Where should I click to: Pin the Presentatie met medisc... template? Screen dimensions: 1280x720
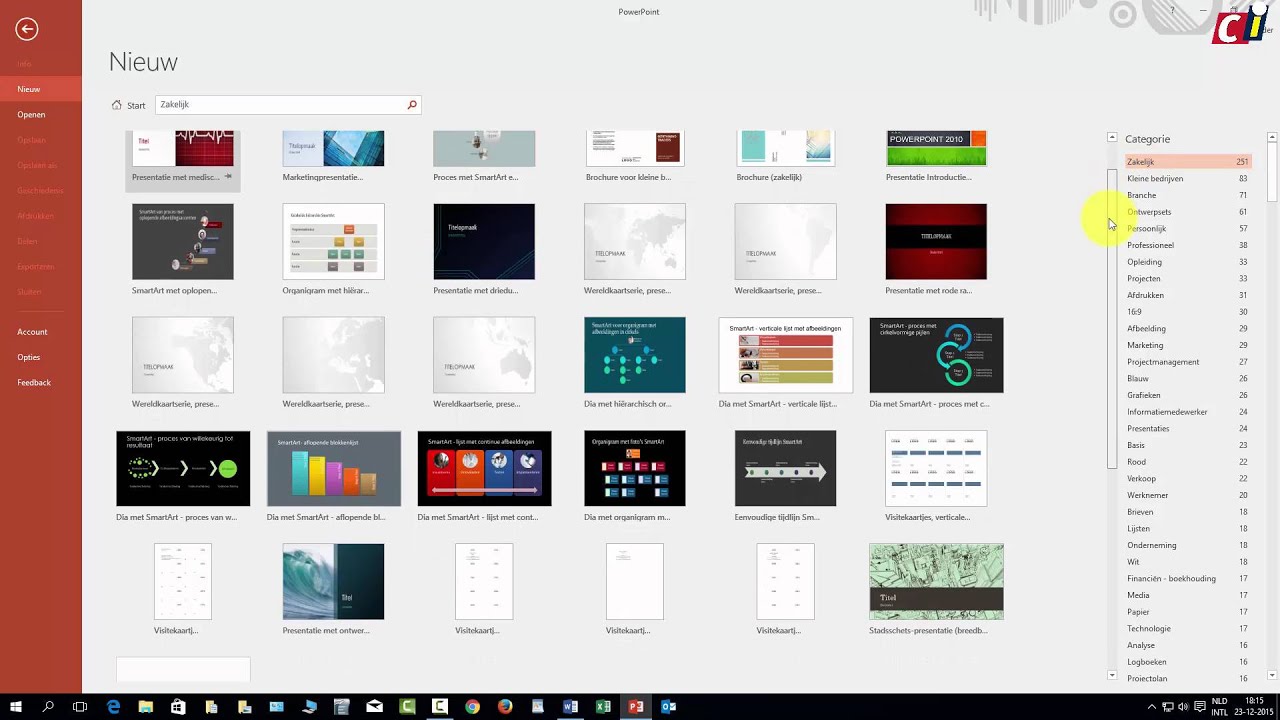coord(228,177)
